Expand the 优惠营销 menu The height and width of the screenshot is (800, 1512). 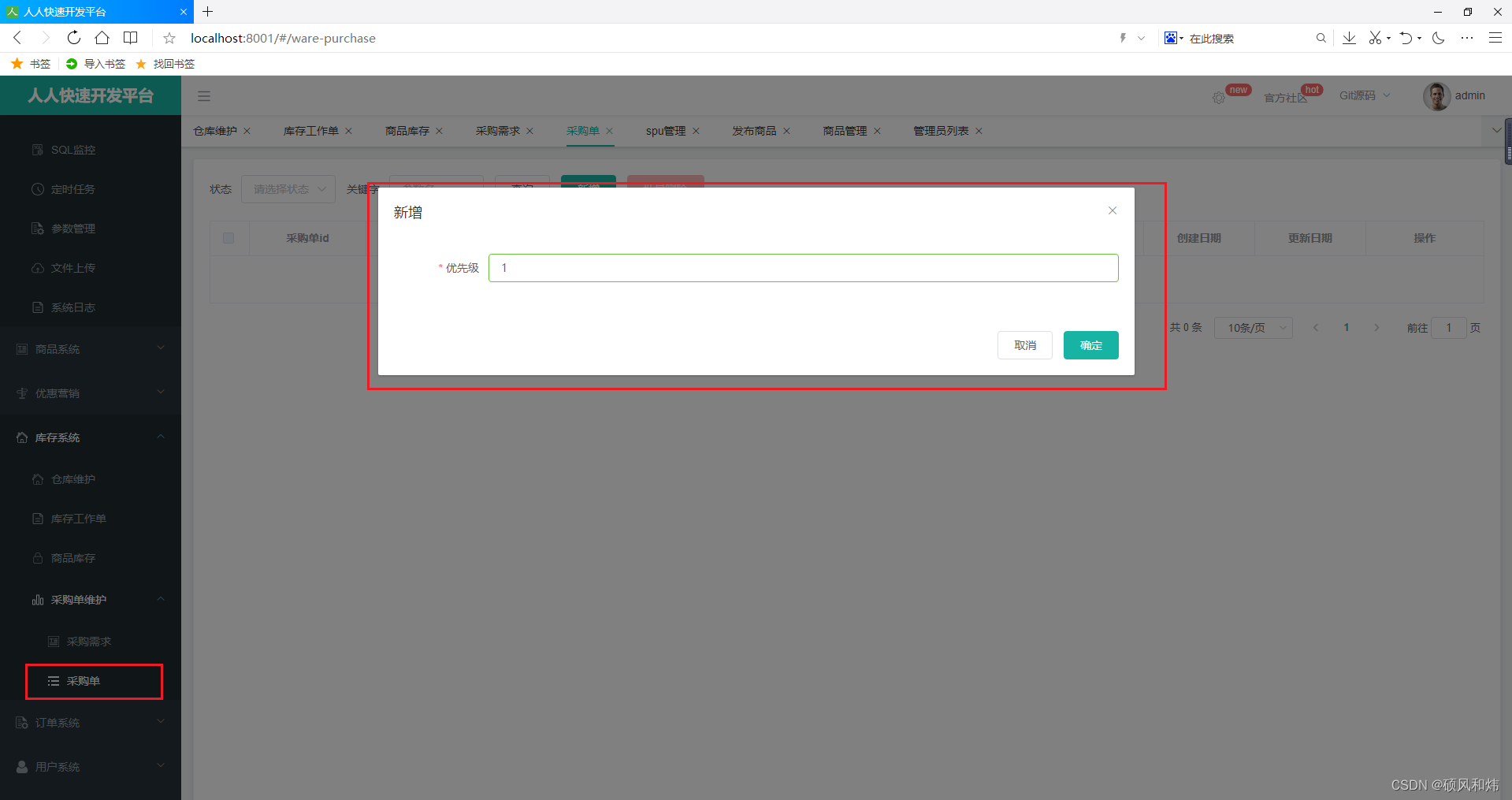tap(91, 393)
